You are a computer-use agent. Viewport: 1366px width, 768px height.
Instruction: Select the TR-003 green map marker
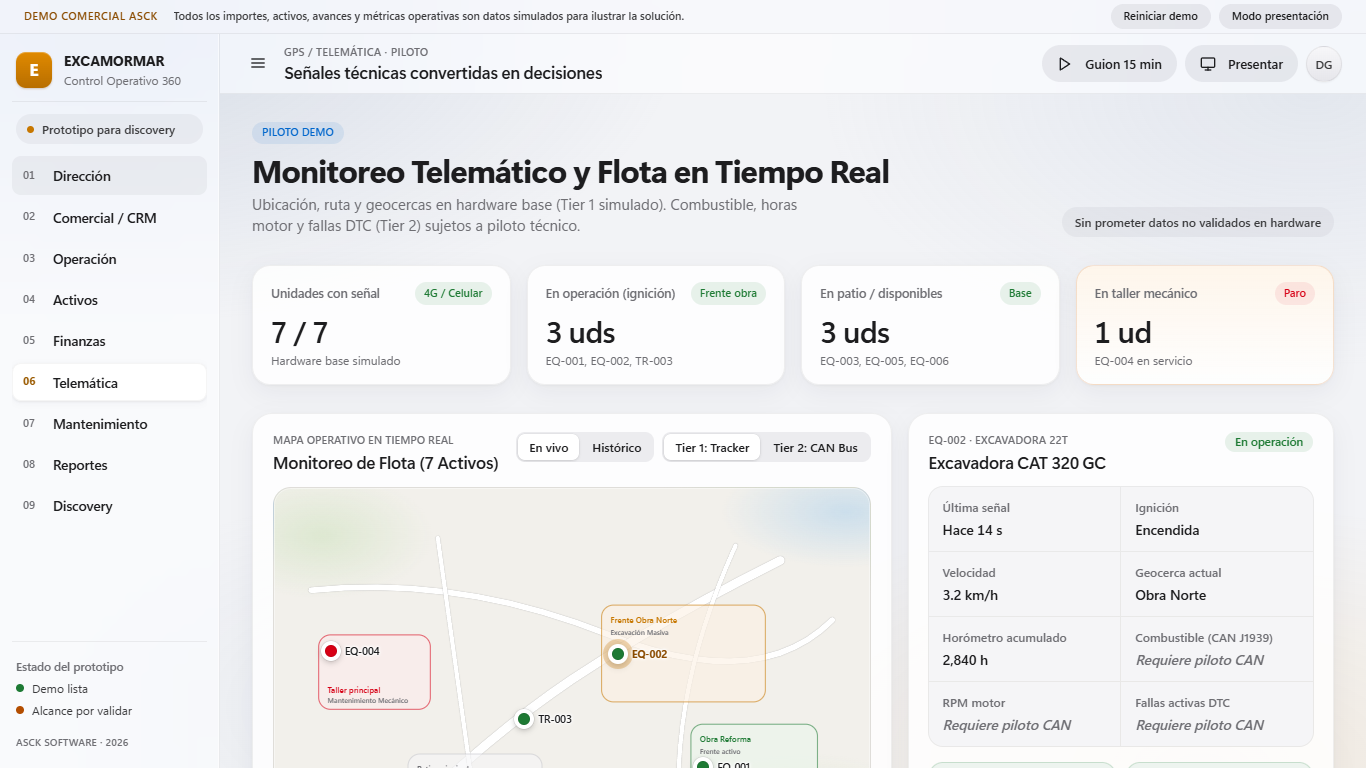(x=524, y=719)
